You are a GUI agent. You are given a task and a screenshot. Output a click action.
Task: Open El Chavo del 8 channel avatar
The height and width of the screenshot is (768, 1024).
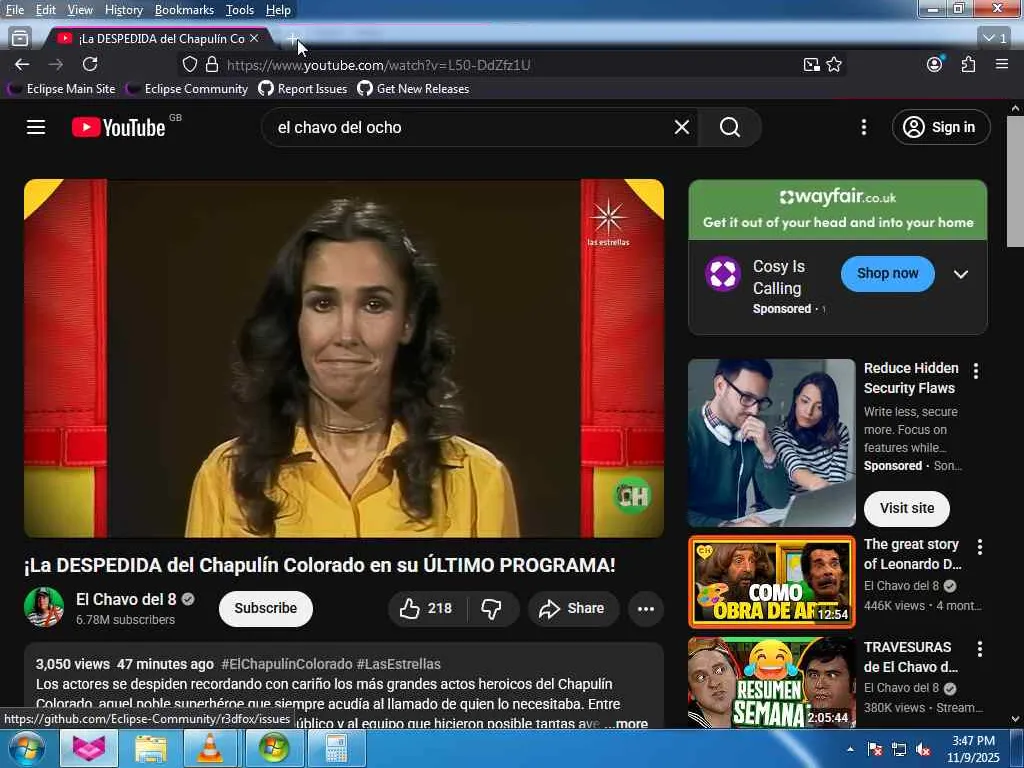point(44,607)
